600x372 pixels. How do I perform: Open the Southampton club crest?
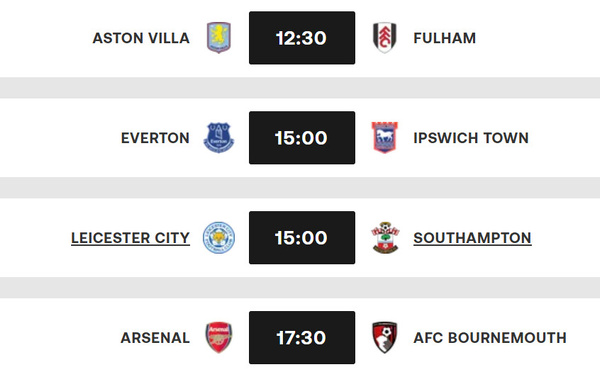coord(385,238)
